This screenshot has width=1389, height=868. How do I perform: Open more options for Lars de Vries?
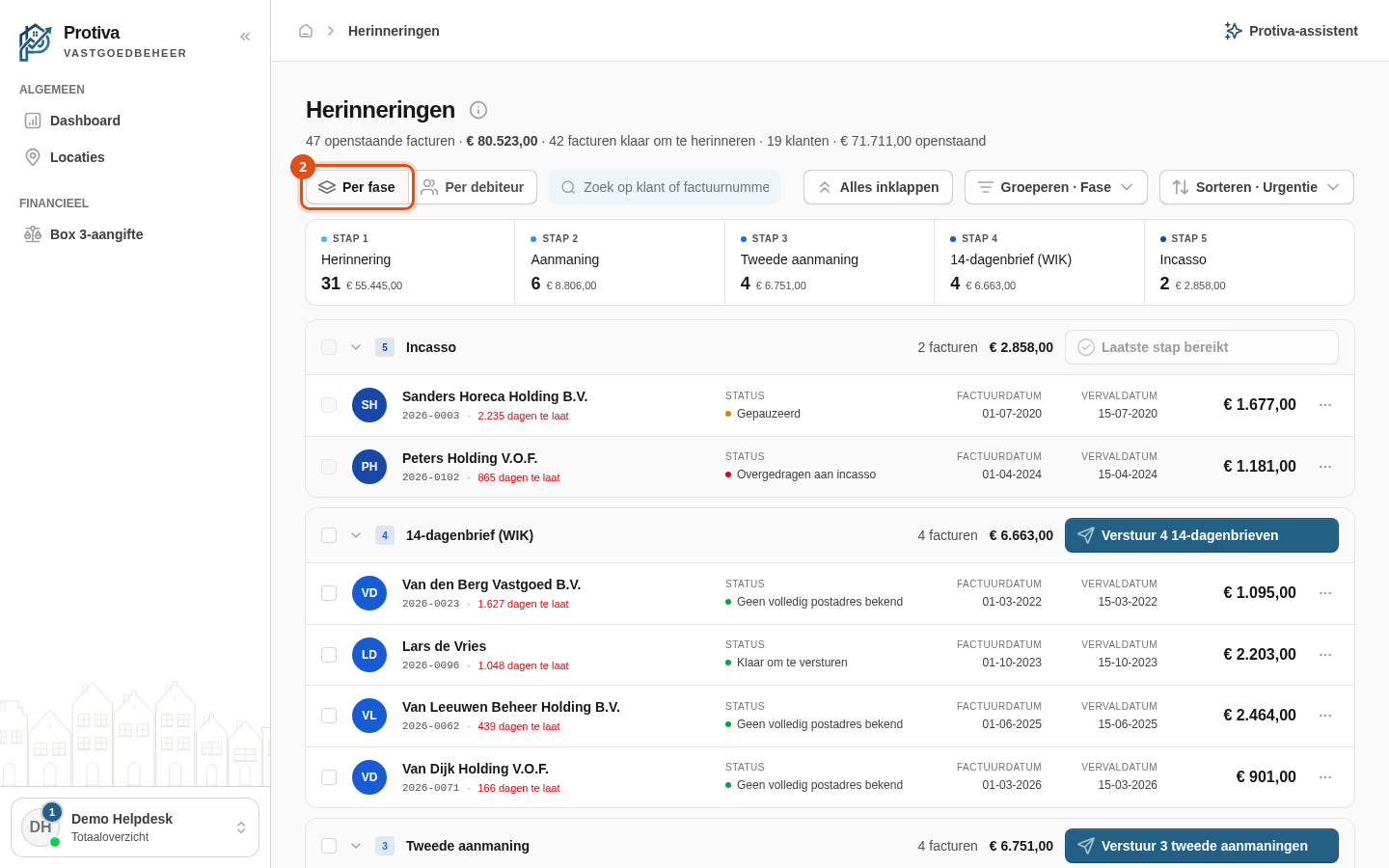coord(1325,655)
